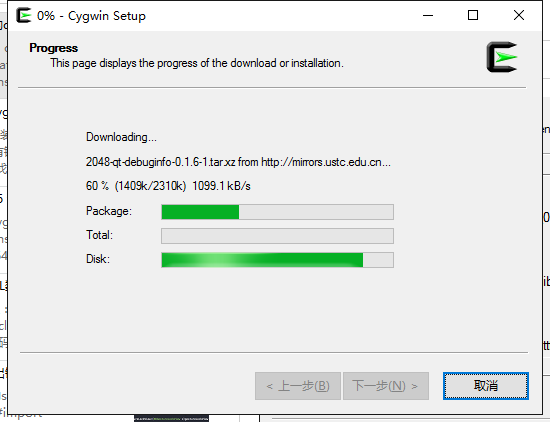Screen dimensions: 550x422
Task: Close the Cygwin Setup window
Action: click(519, 15)
